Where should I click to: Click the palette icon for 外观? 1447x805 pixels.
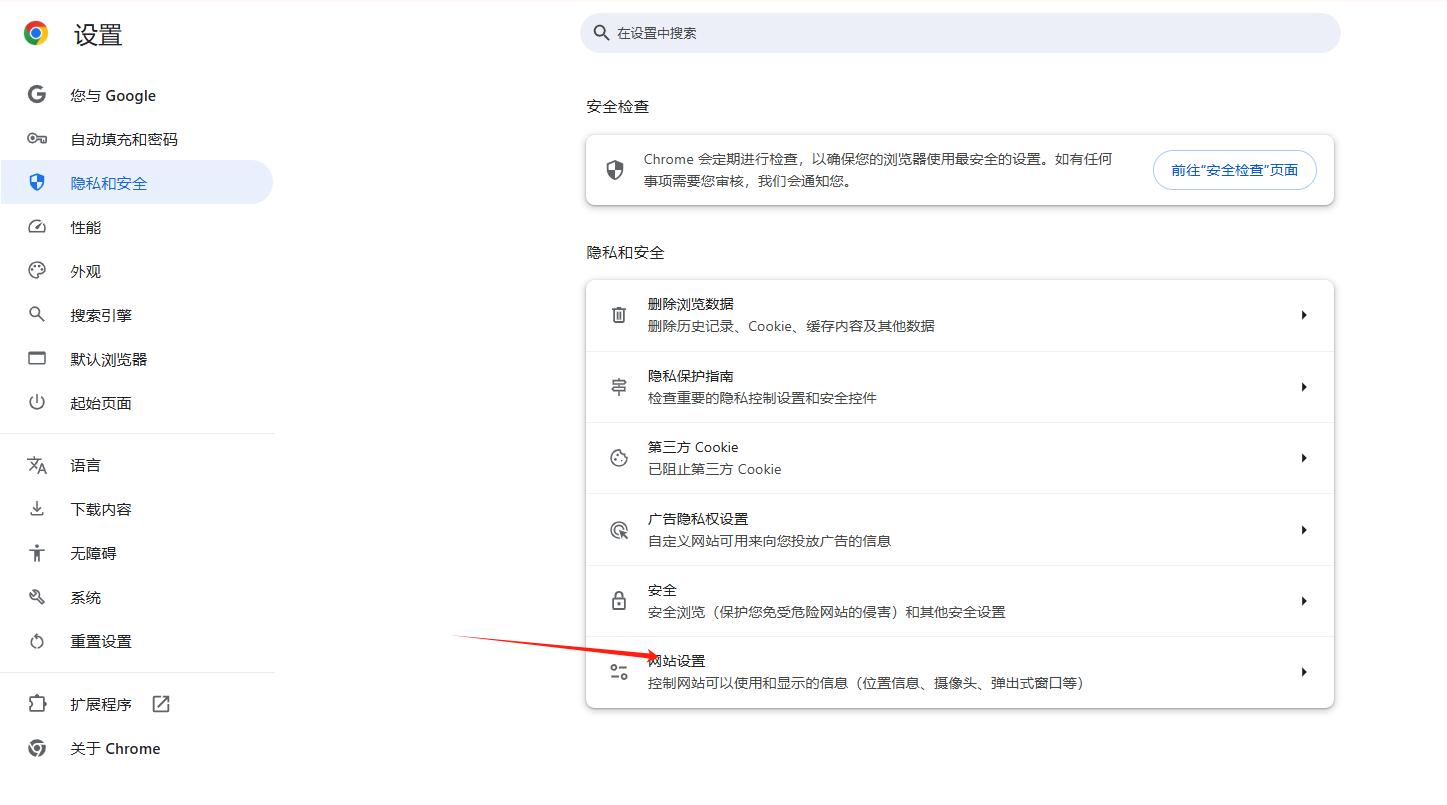(37, 271)
